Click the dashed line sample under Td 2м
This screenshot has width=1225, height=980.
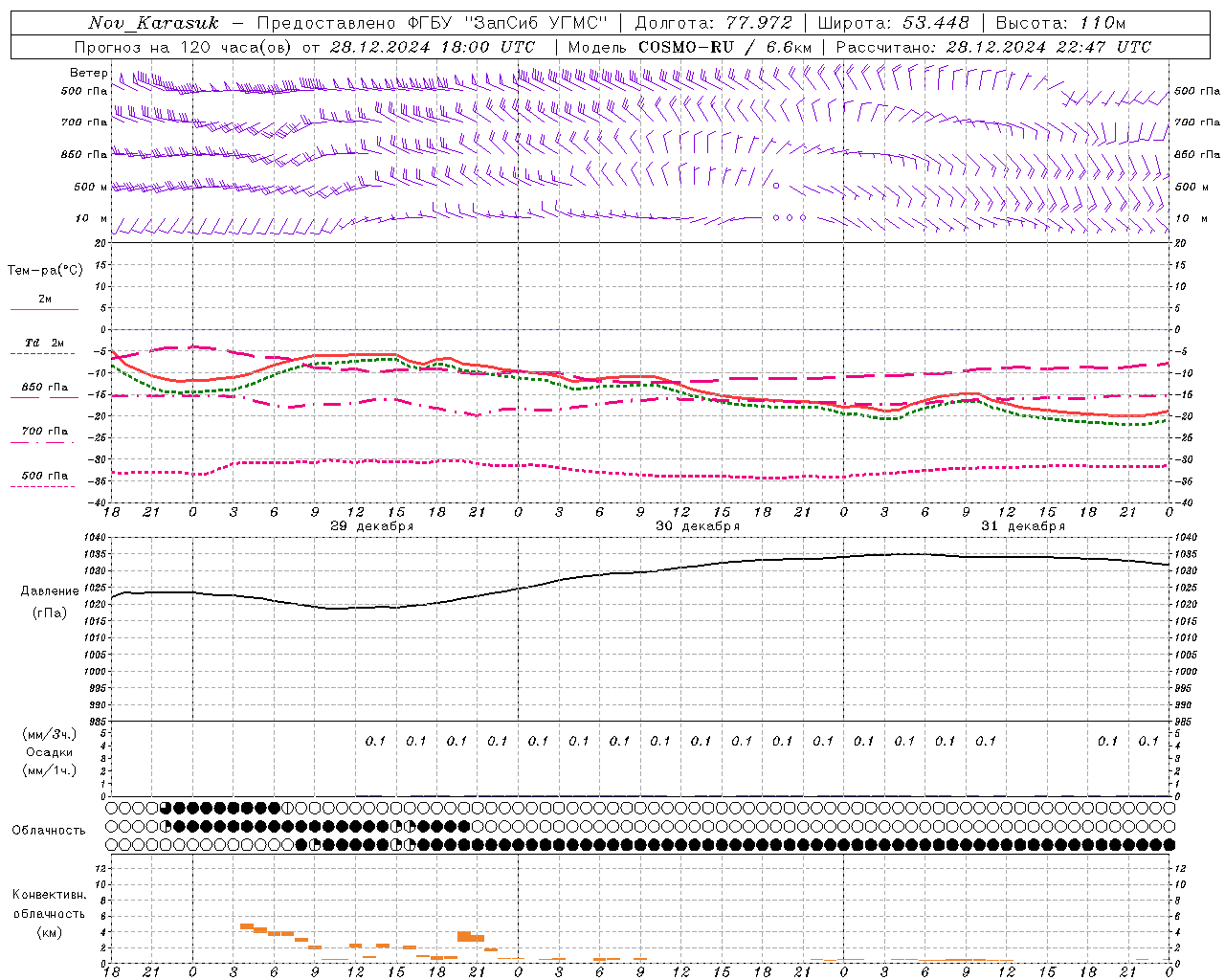pos(42,354)
